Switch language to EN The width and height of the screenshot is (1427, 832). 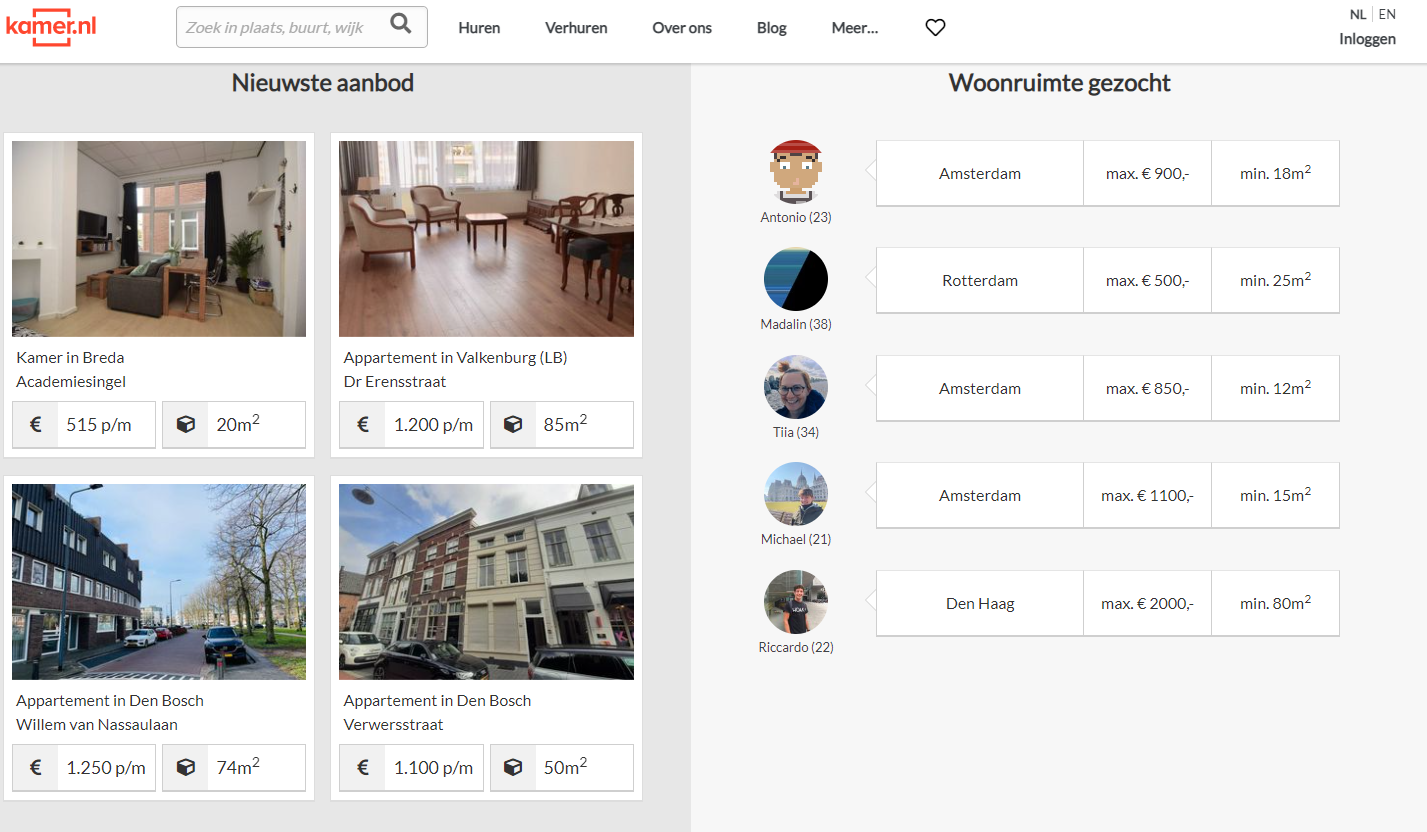(x=1387, y=14)
